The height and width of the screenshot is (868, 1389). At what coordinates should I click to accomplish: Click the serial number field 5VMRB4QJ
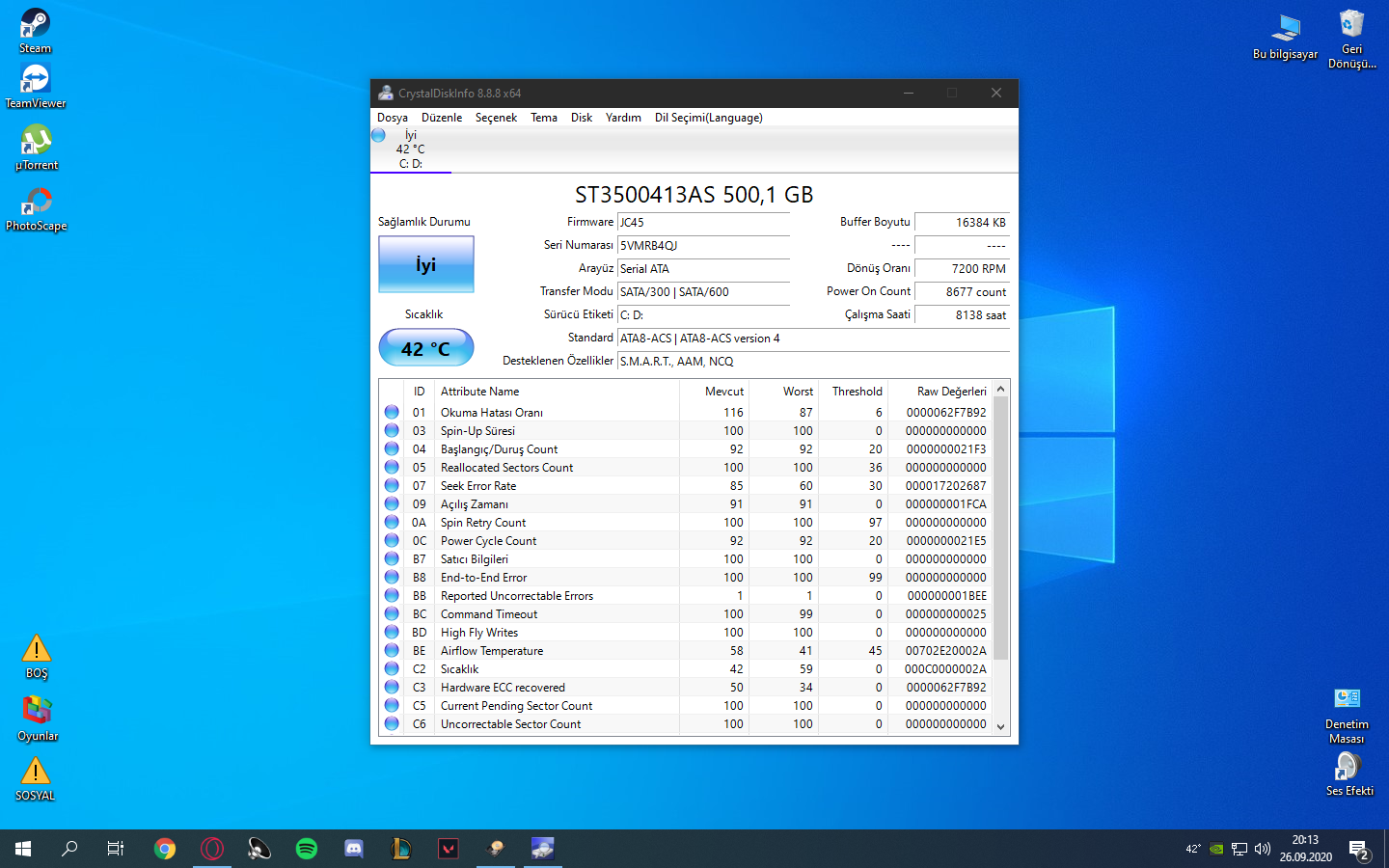[x=703, y=245]
